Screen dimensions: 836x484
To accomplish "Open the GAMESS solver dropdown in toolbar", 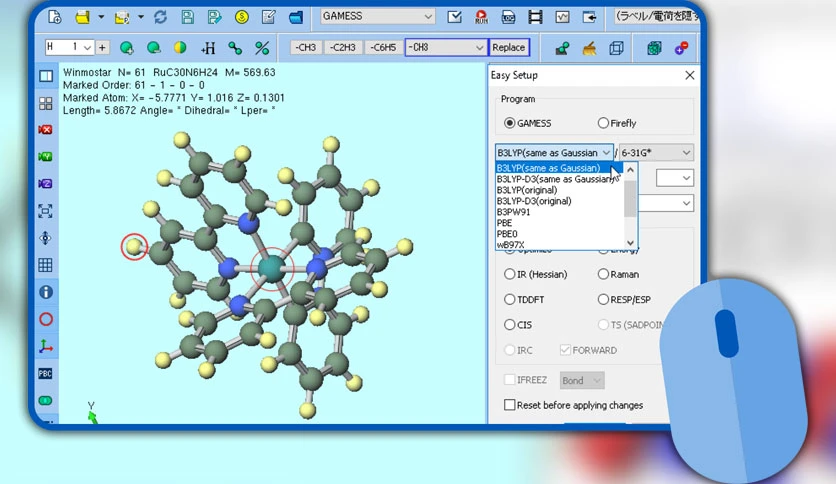I will [377, 17].
